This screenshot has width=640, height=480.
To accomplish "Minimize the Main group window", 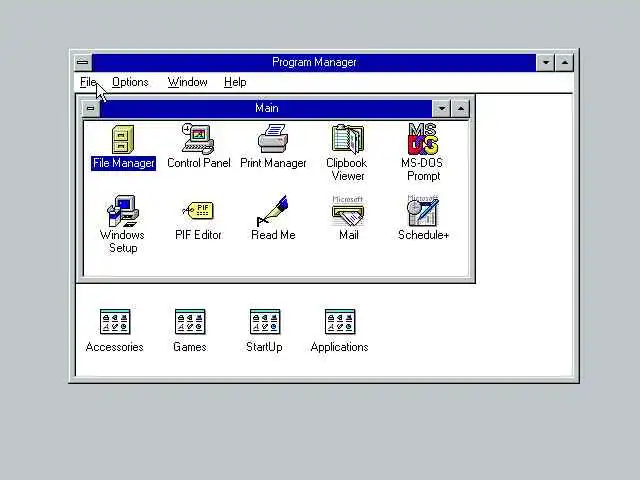I will (442, 109).
